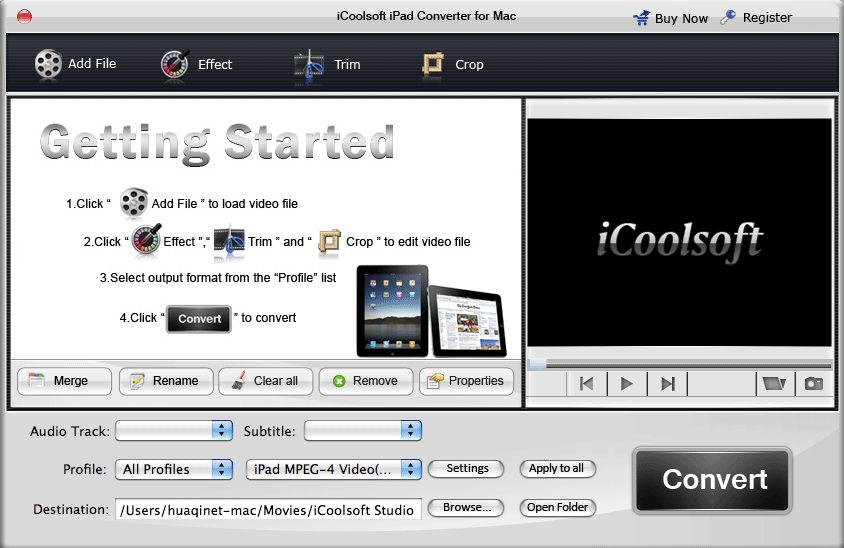Click the iPad devices picture in Getting Started

[x=431, y=311]
